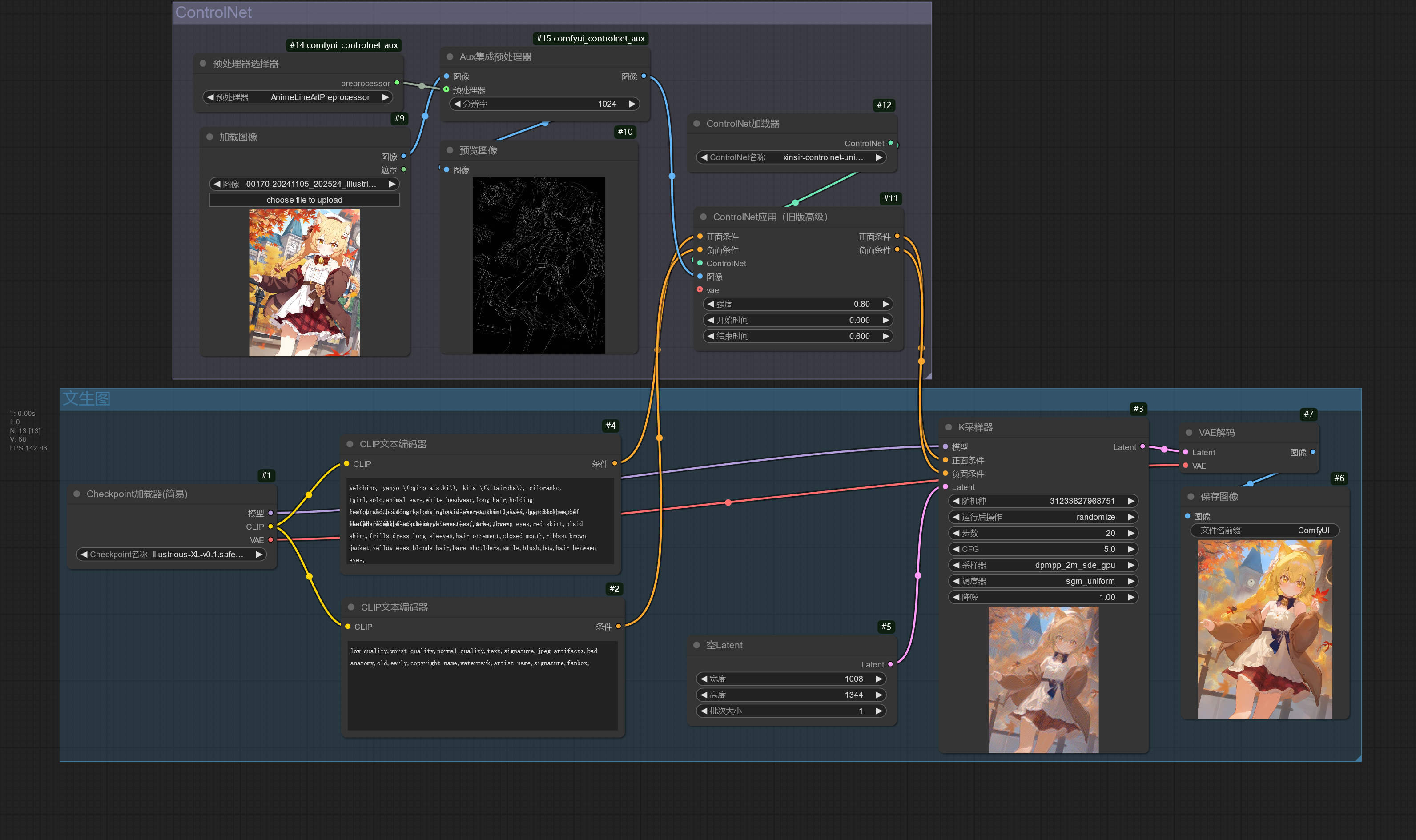Screen dimensions: 1416x840
Task: Click the 'choose file to upload' button
Action: (x=304, y=200)
